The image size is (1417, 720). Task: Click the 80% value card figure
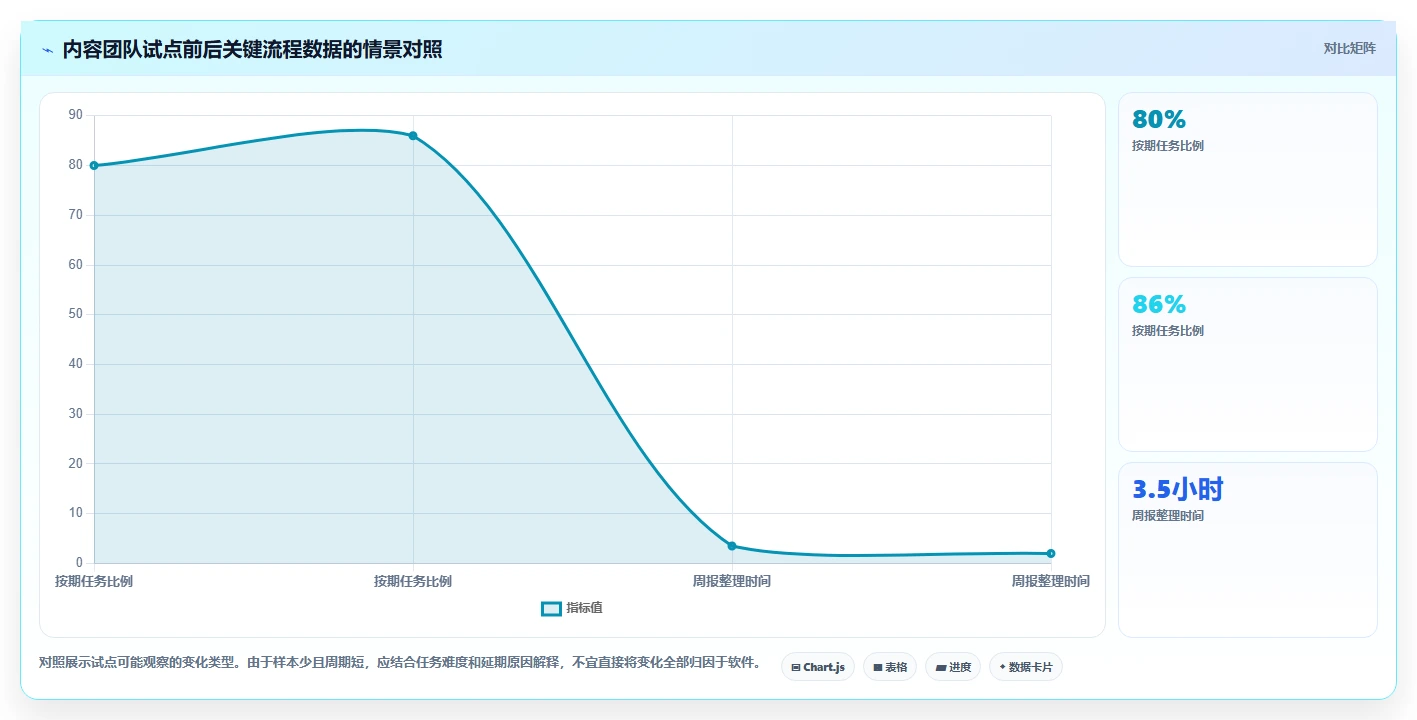tap(1159, 119)
